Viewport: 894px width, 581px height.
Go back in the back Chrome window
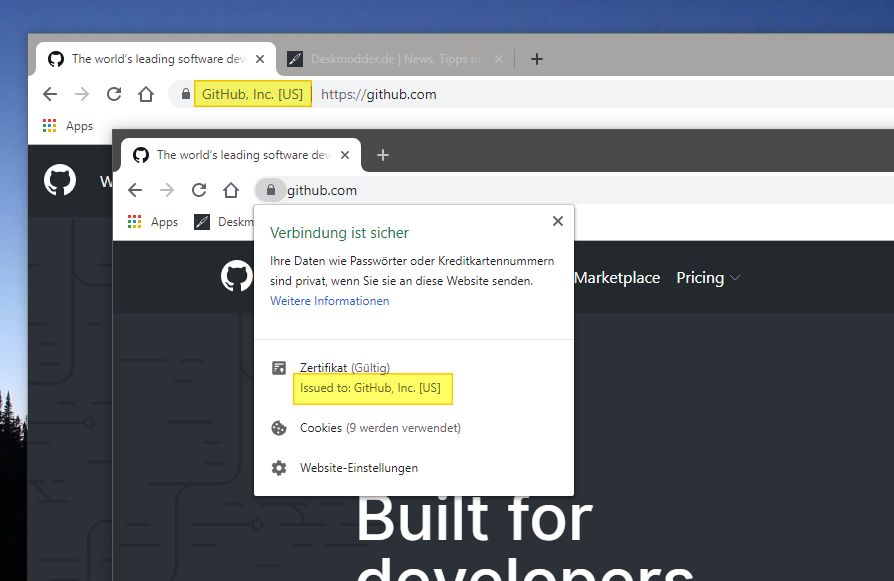pyautogui.click(x=50, y=94)
